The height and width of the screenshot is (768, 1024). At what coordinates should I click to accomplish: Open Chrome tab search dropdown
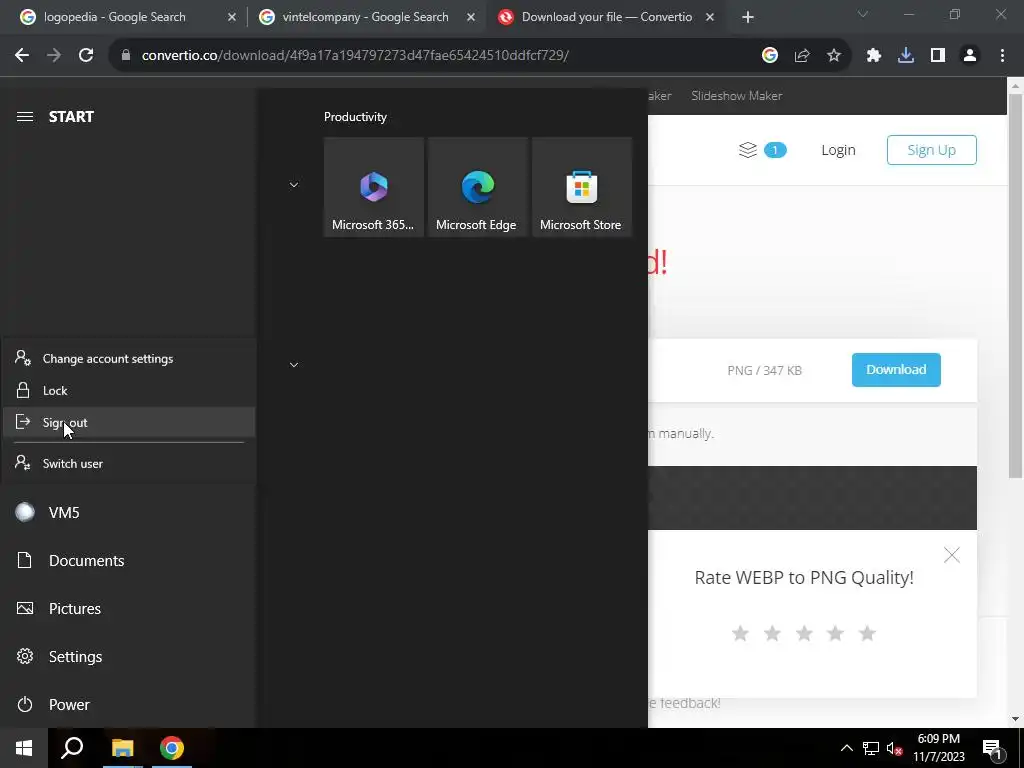[x=863, y=14]
